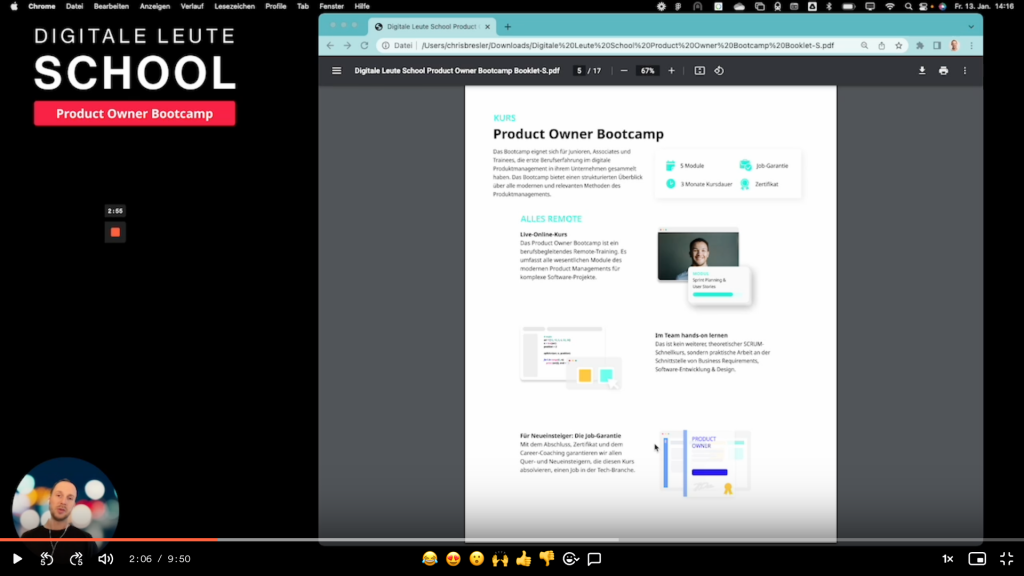Bookmark this page with the star
Viewport: 1024px width, 576px height.
(x=899, y=46)
